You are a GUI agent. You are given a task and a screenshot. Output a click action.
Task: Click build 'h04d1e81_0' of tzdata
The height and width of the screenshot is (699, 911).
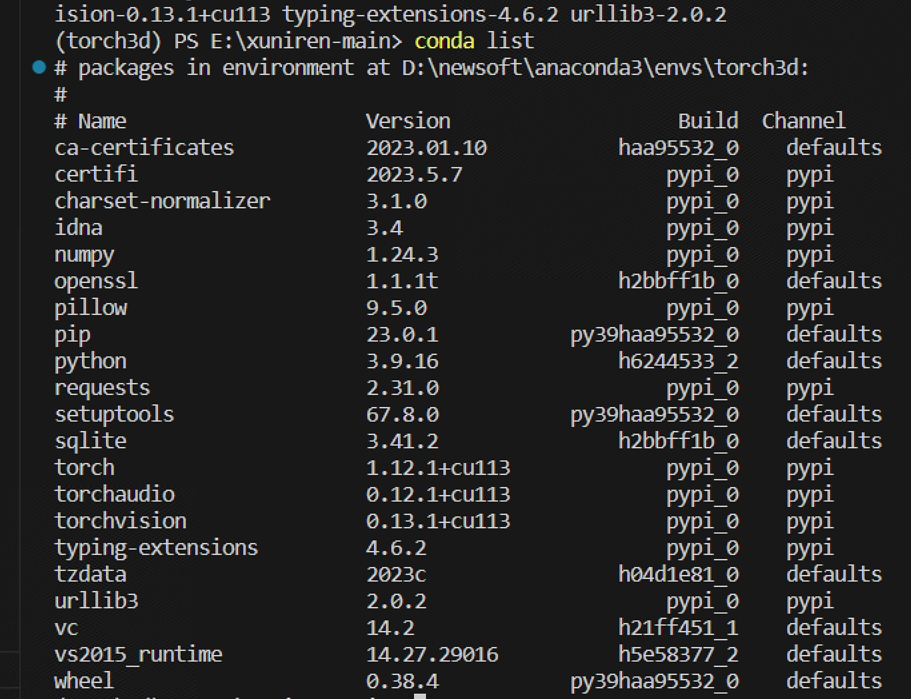tap(679, 575)
